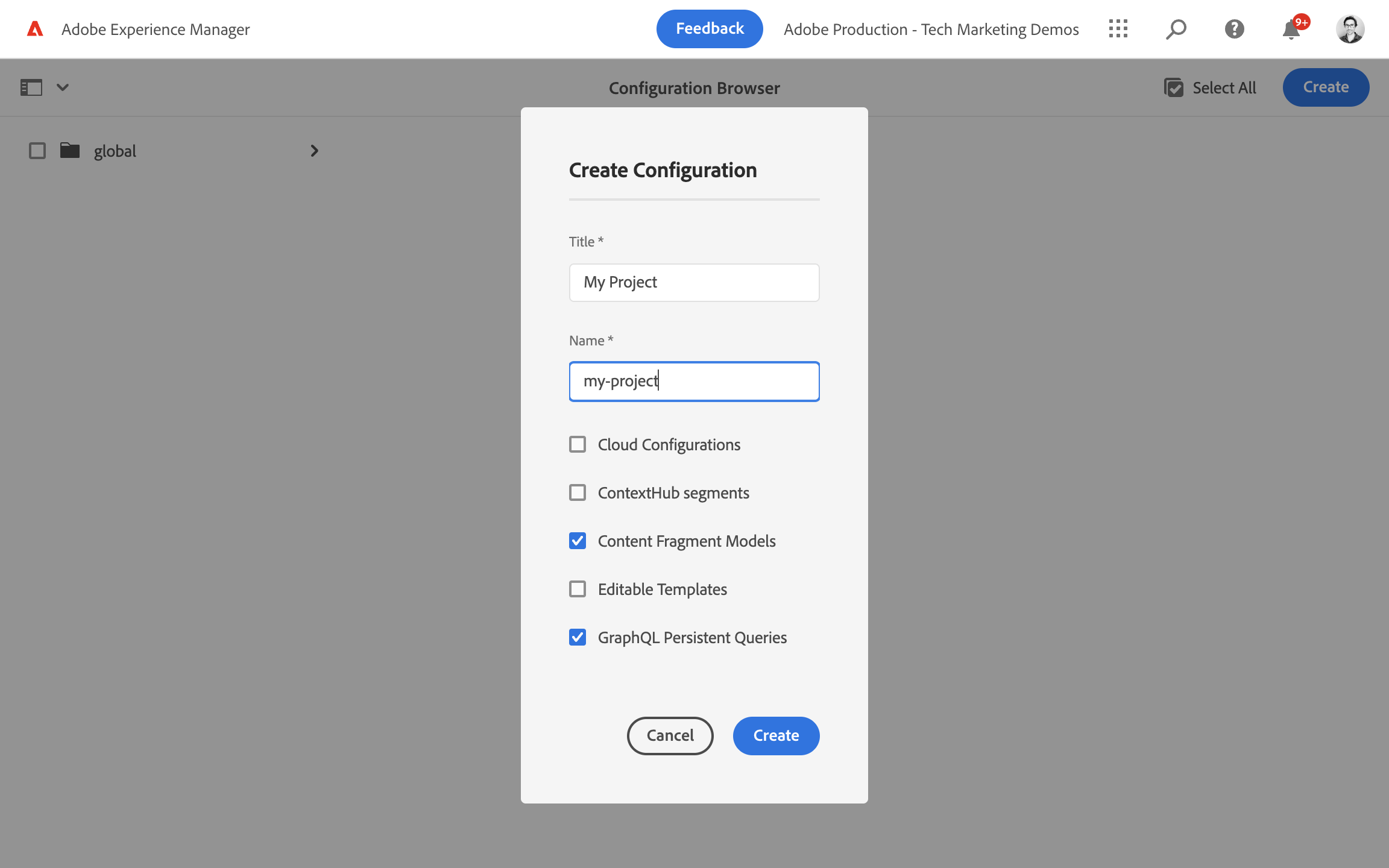Enable Cloud Configurations checkbox
The width and height of the screenshot is (1389, 868).
[x=578, y=445]
